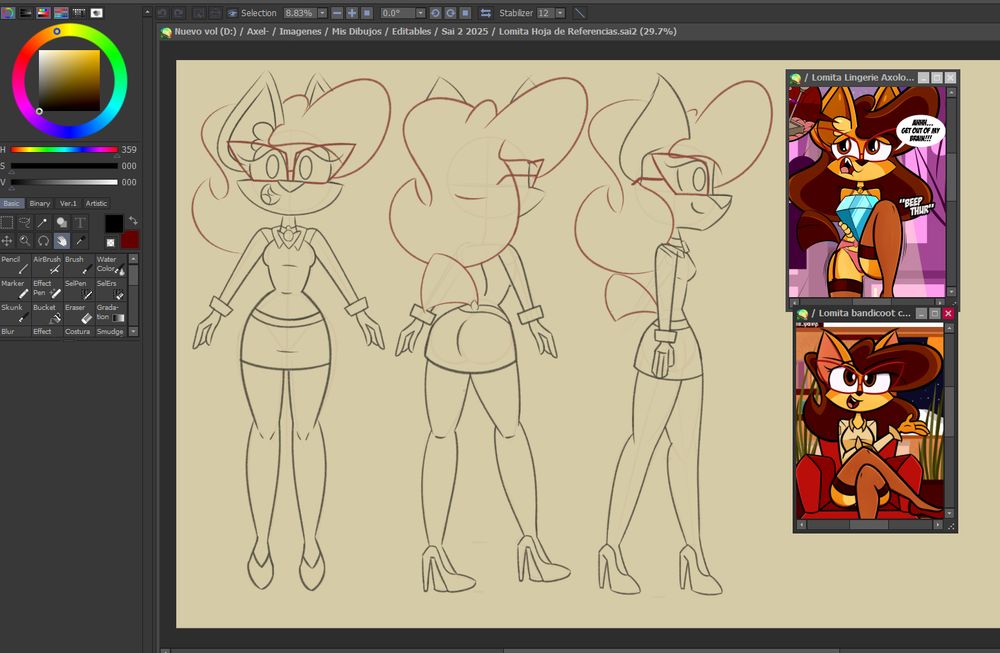Open the rotation angle dropdown
The width and height of the screenshot is (1000, 653).
421,13
